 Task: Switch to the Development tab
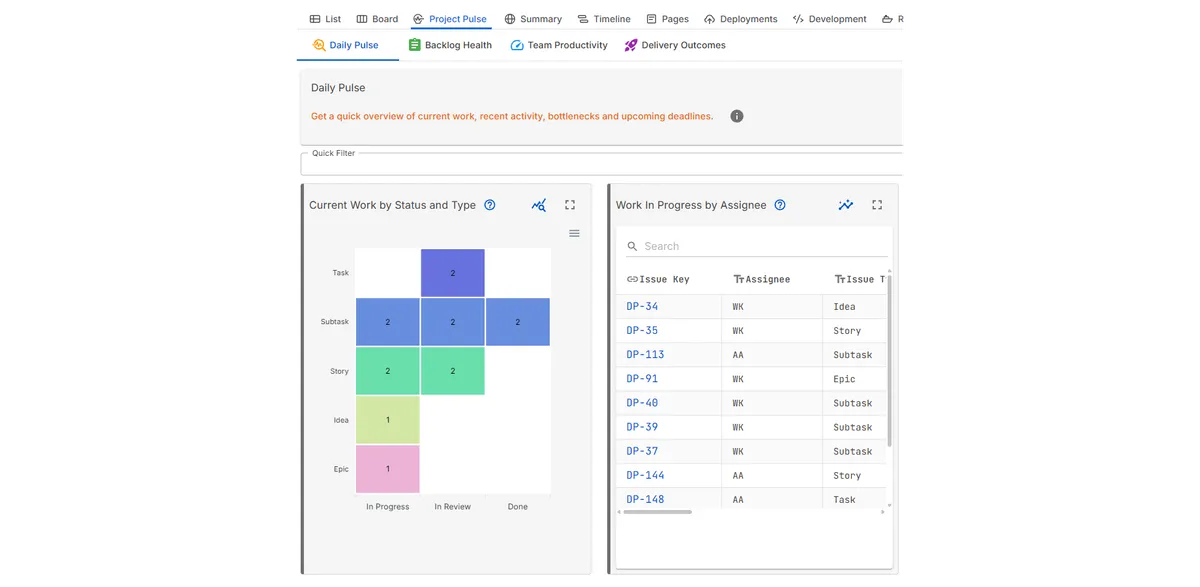click(829, 19)
